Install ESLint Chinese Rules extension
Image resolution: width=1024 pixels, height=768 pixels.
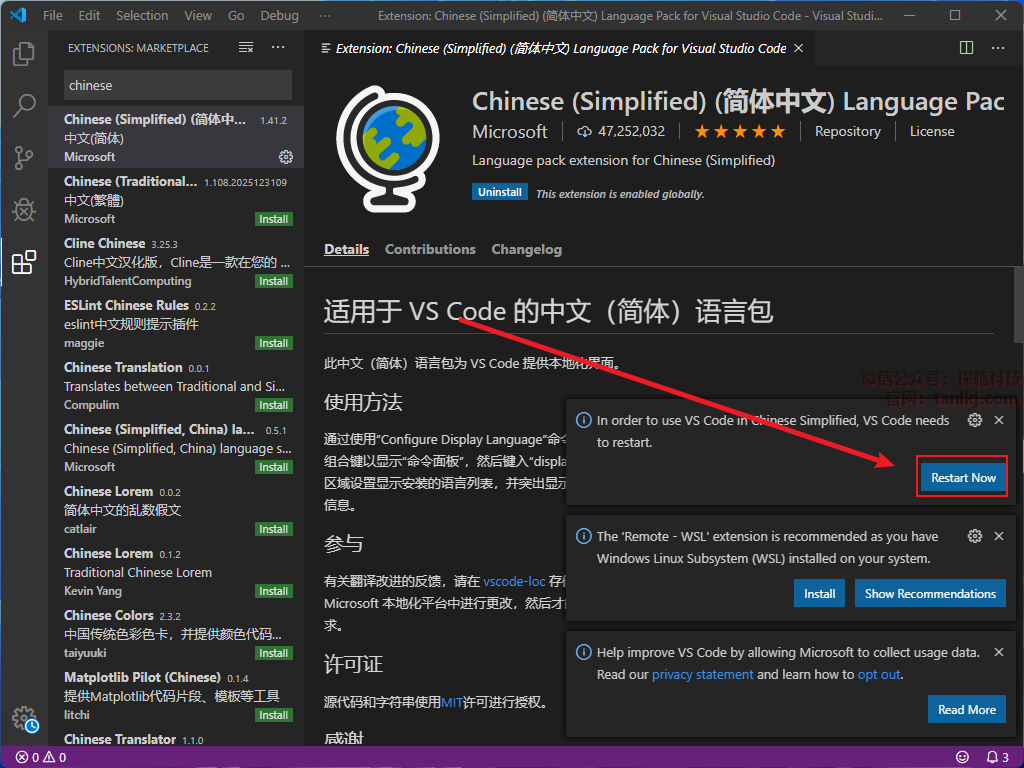point(274,344)
